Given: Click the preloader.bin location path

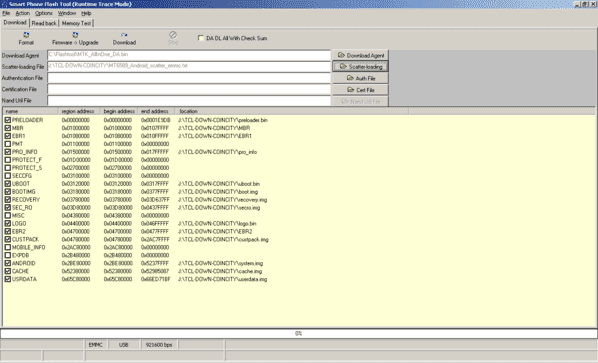Looking at the screenshot, I should click(x=223, y=120).
